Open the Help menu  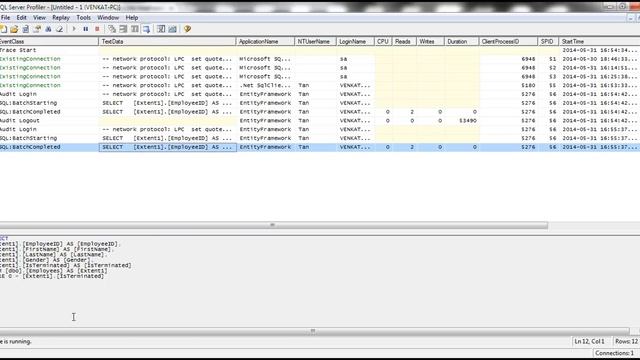132,18
